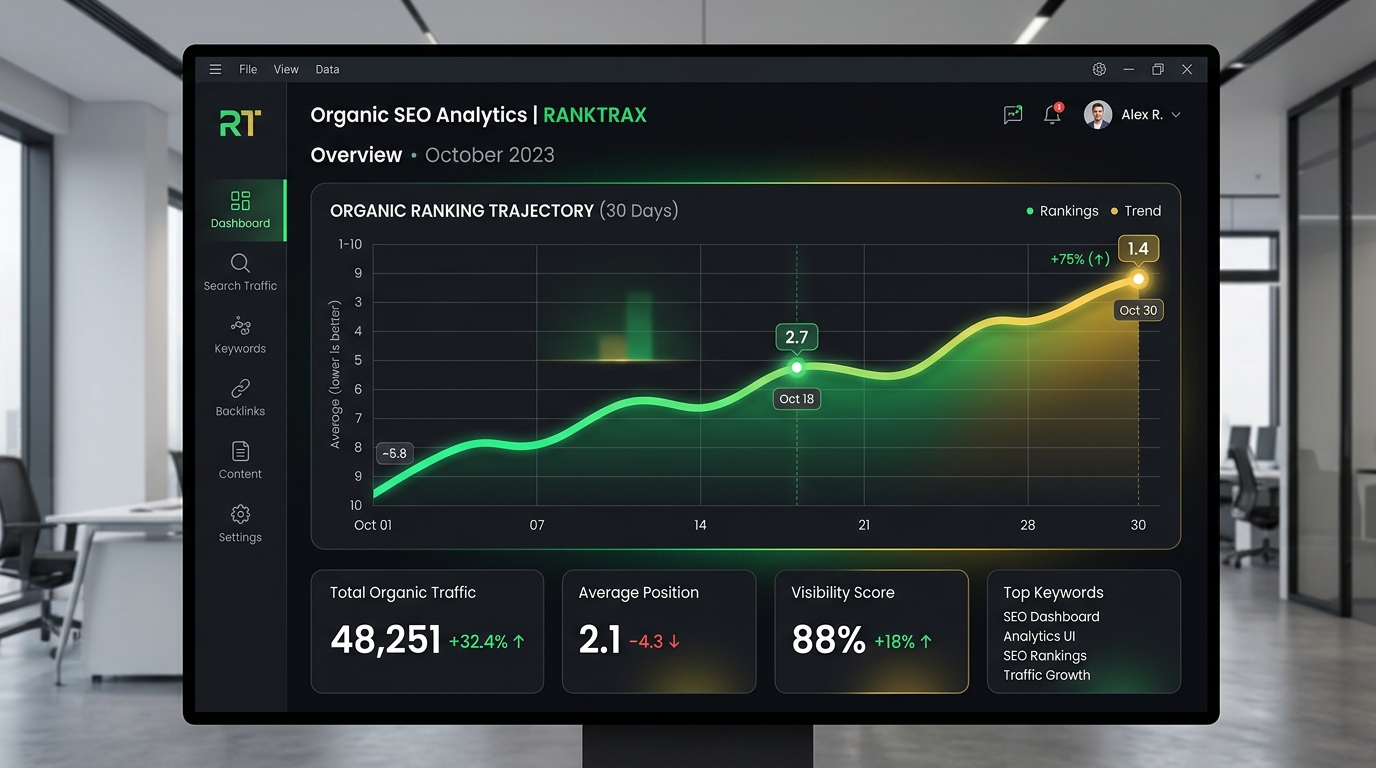This screenshot has height=768, width=1376.
Task: Open the Total Organic Traffic card
Action: click(427, 632)
